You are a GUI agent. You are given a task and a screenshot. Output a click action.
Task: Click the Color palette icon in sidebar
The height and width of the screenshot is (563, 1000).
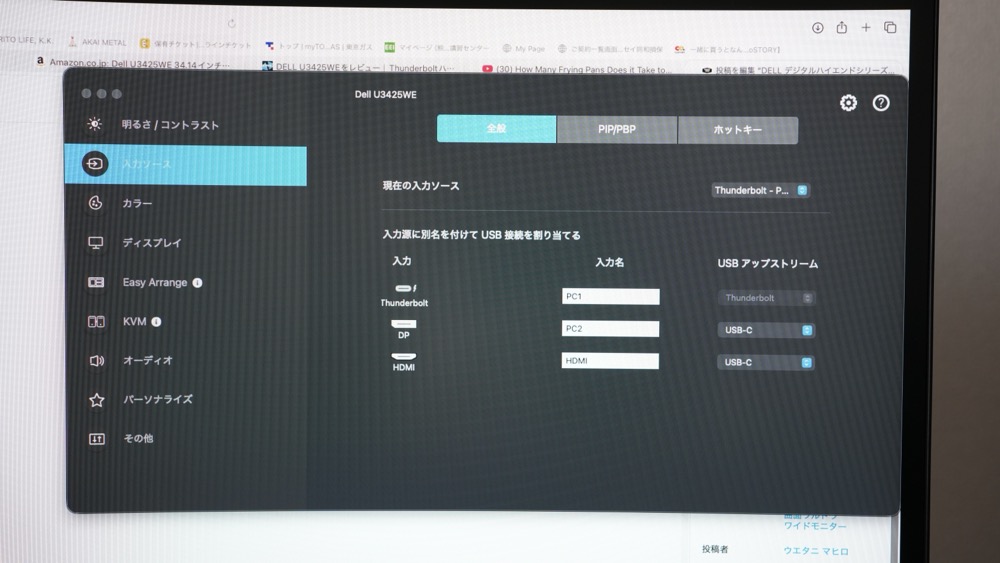tap(96, 204)
